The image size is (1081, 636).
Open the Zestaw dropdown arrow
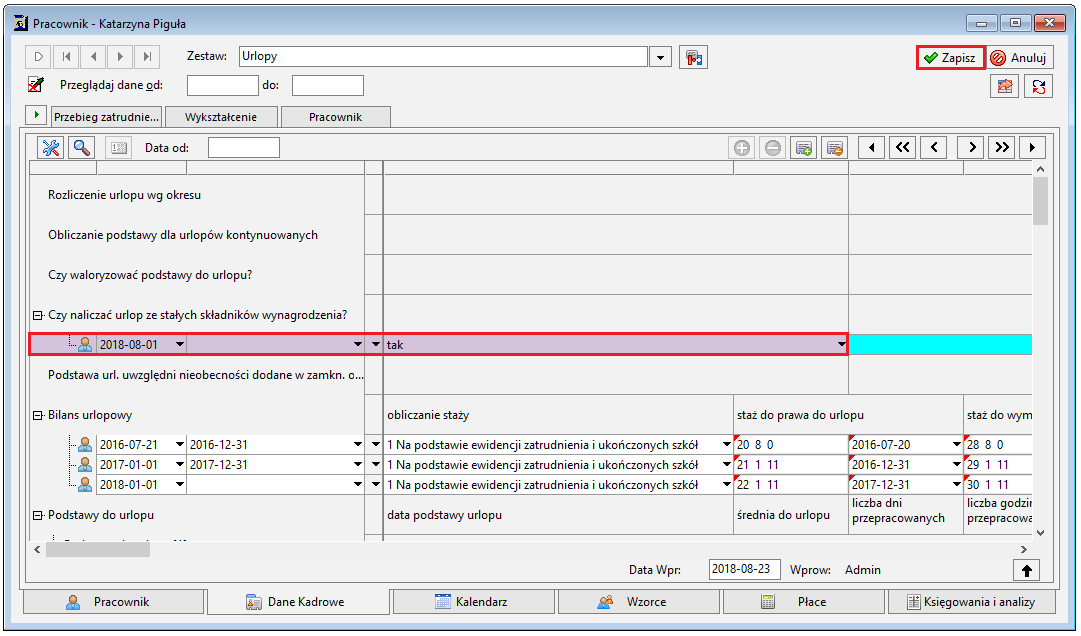[x=660, y=57]
